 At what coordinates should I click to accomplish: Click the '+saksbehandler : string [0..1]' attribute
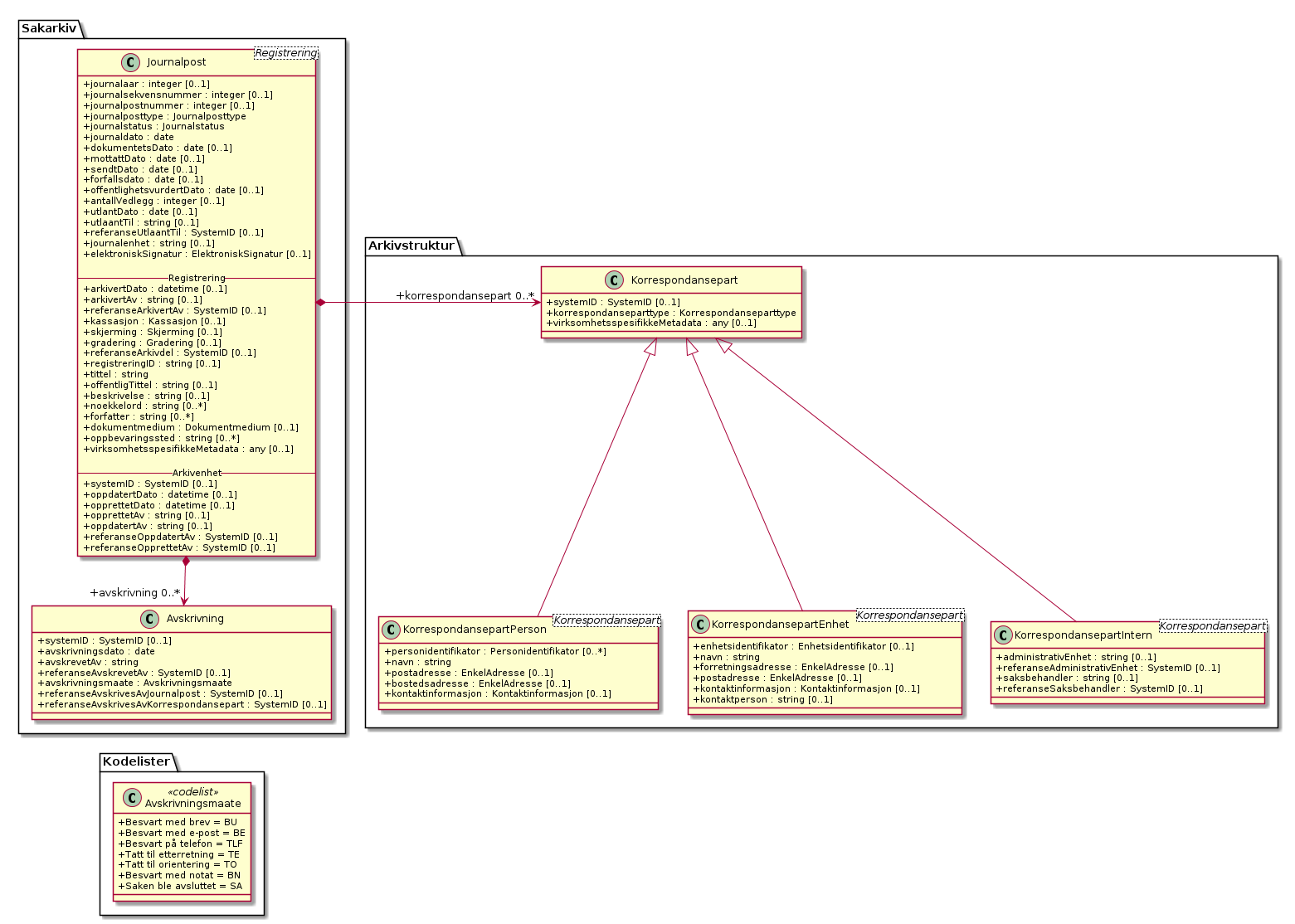tap(1067, 678)
